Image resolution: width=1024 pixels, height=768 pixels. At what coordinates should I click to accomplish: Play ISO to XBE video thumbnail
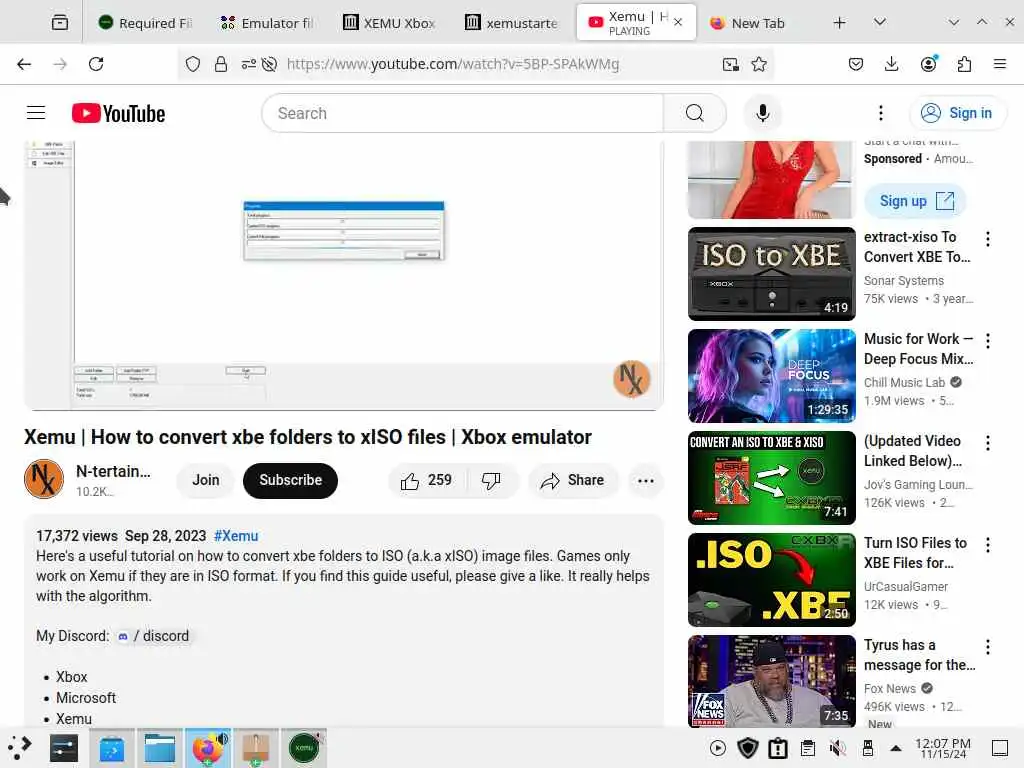pos(771,274)
